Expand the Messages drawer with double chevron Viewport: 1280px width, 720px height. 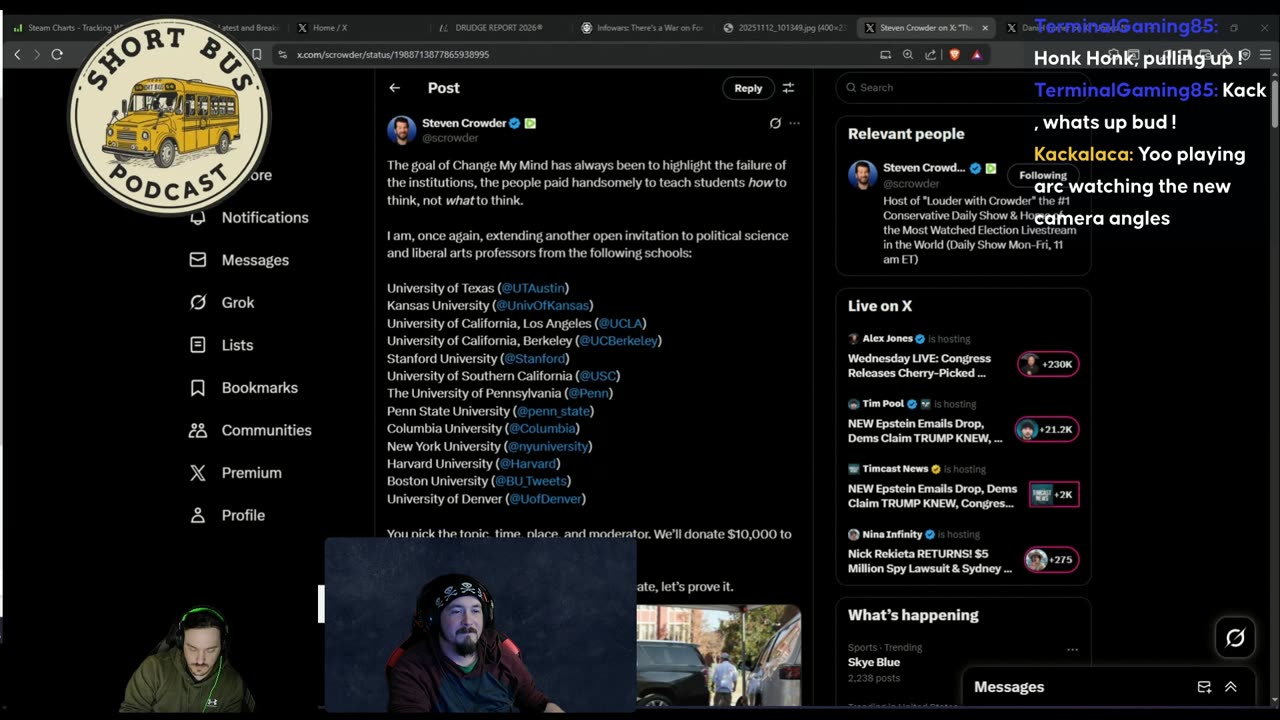point(1231,687)
